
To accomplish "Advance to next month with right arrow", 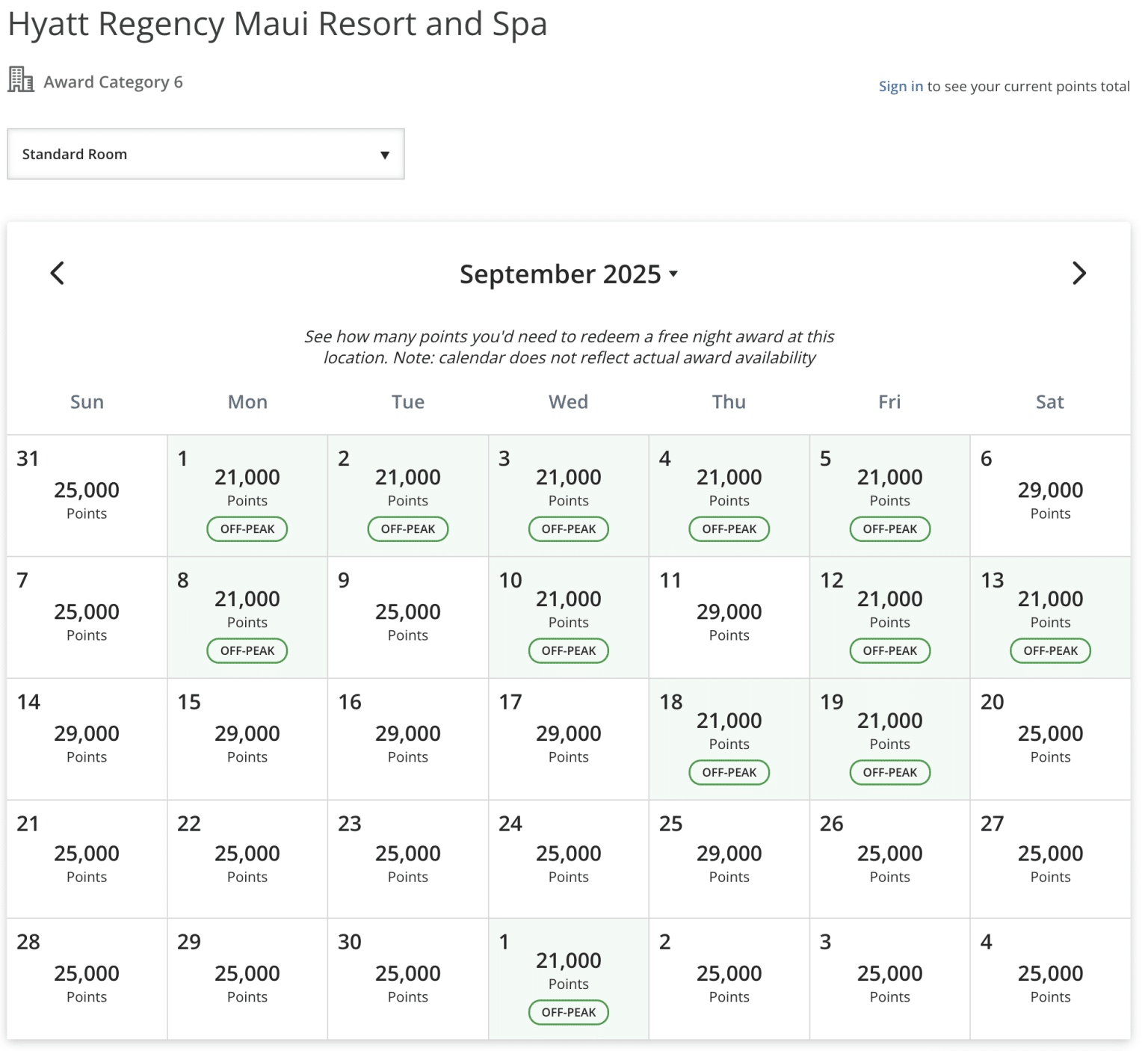I will click(1078, 273).
